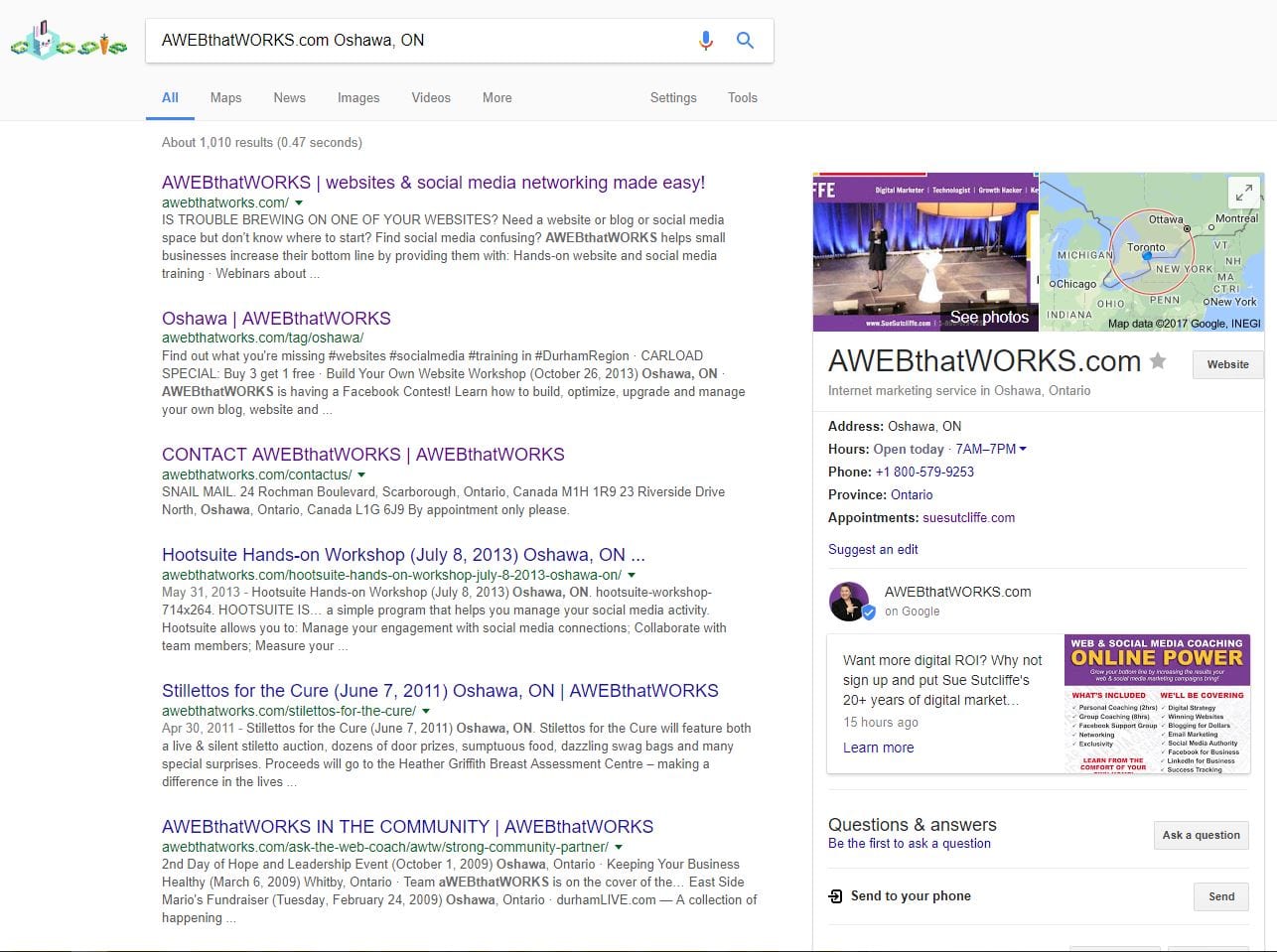Open the dropdown arrow beside awebthatworks.com/
Image resolution: width=1277 pixels, height=952 pixels.
click(299, 203)
